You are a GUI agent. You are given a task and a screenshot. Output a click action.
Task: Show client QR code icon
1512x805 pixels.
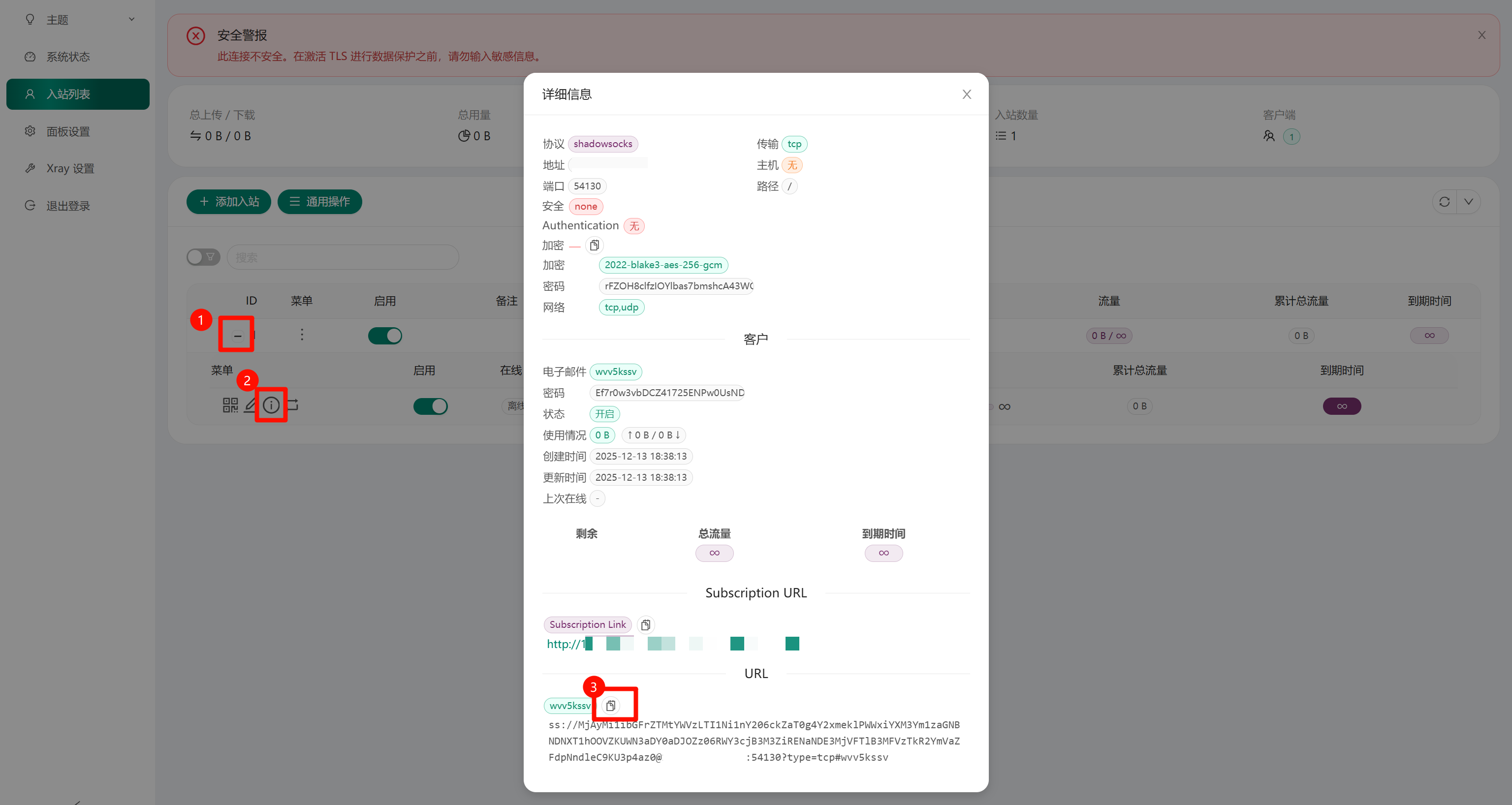230,405
